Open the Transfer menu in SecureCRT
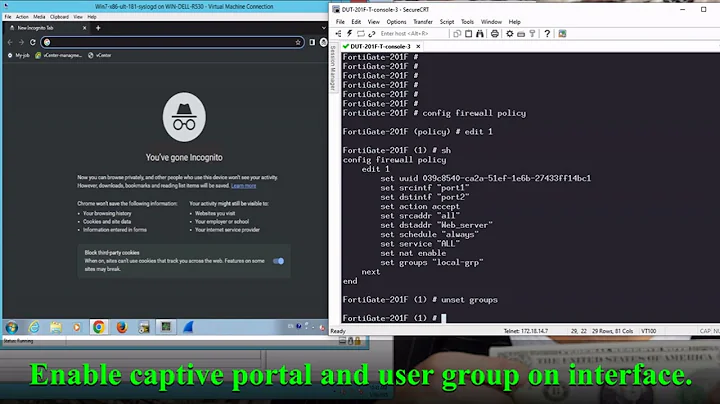The height and width of the screenshot is (404, 720). [x=423, y=22]
